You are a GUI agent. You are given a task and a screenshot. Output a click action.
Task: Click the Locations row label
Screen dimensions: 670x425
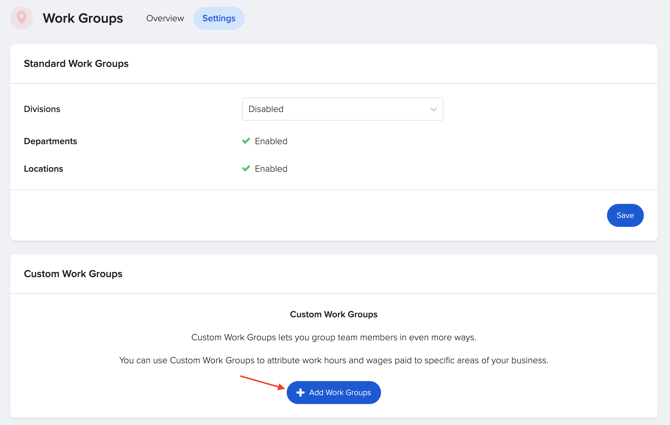[x=43, y=169]
